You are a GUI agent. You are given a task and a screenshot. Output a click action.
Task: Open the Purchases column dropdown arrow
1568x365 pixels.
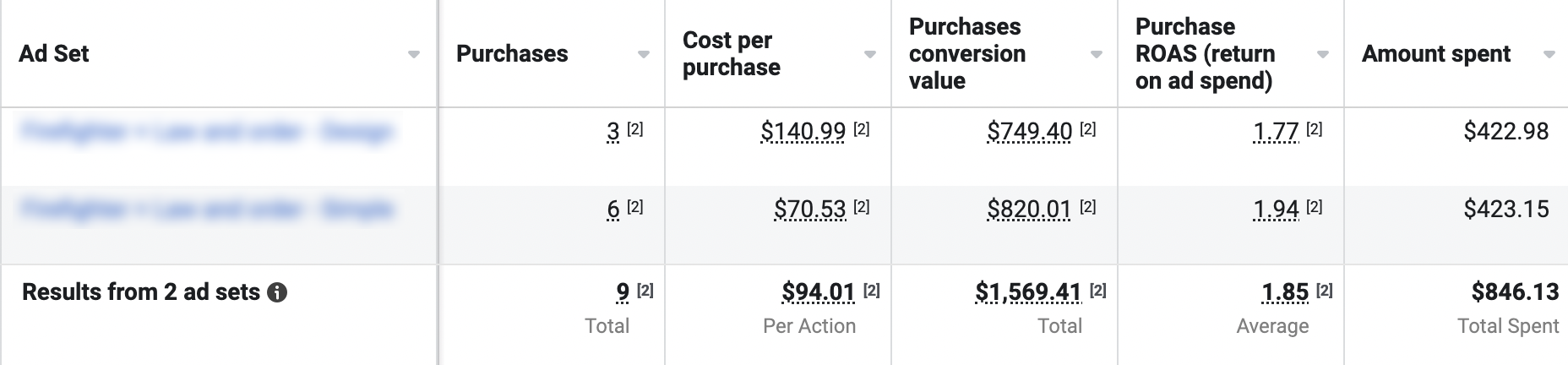click(x=644, y=55)
